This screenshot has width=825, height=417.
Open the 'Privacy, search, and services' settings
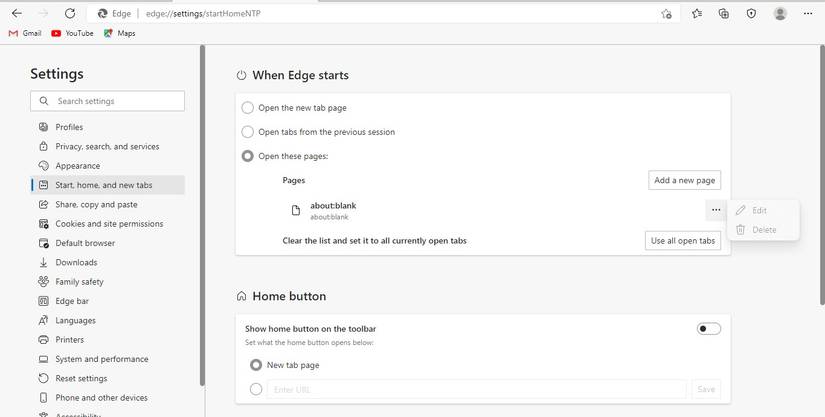point(107,147)
